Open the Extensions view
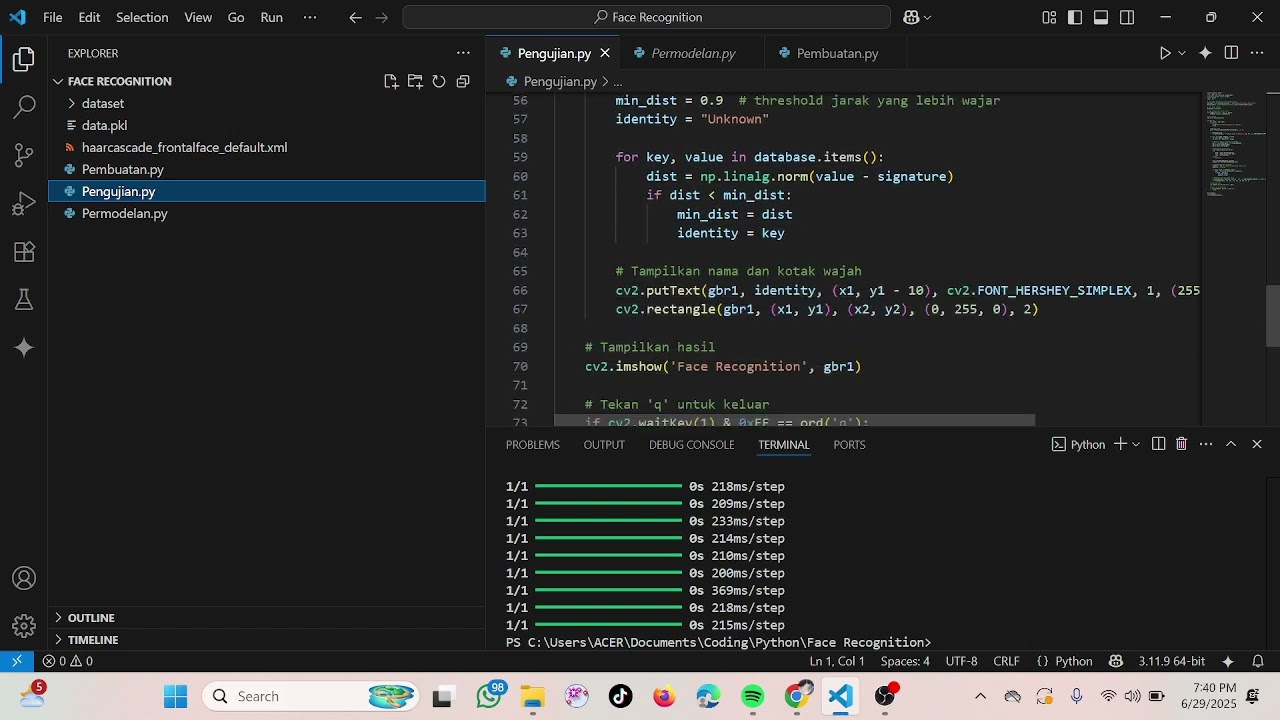Viewport: 1280px width, 720px height. click(x=24, y=252)
